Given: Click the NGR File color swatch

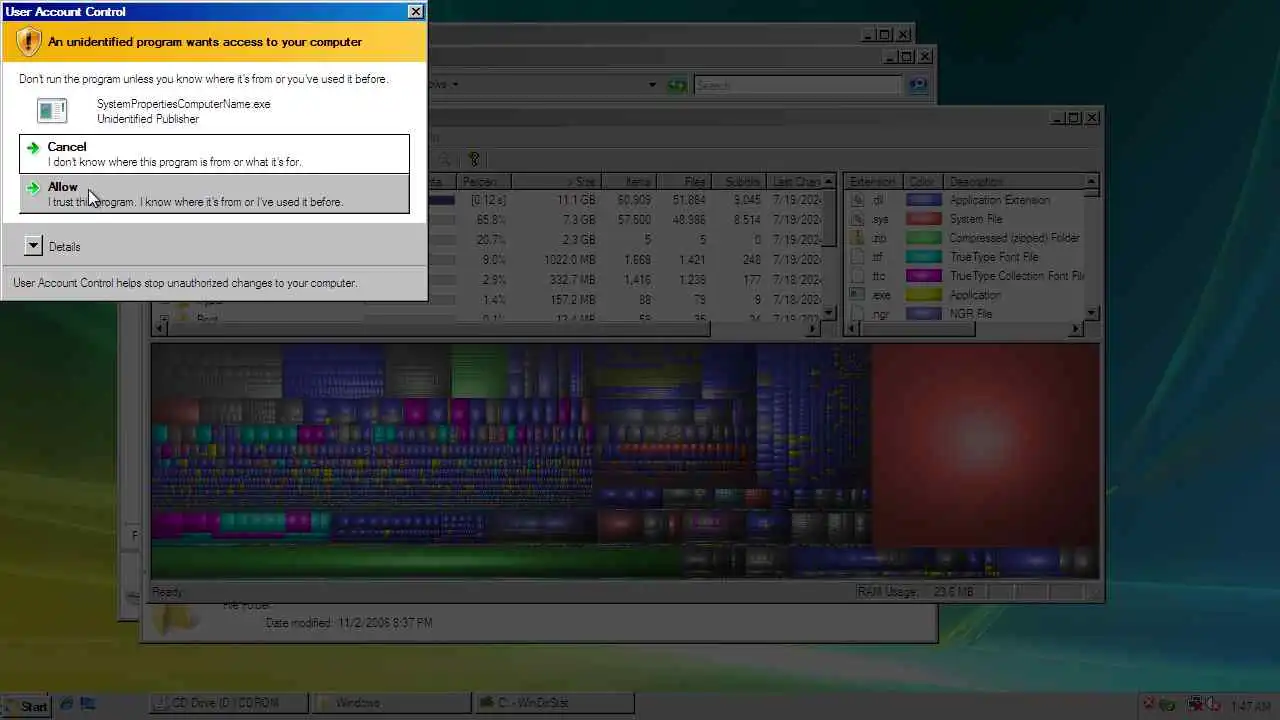Looking at the screenshot, I should click(x=924, y=314).
